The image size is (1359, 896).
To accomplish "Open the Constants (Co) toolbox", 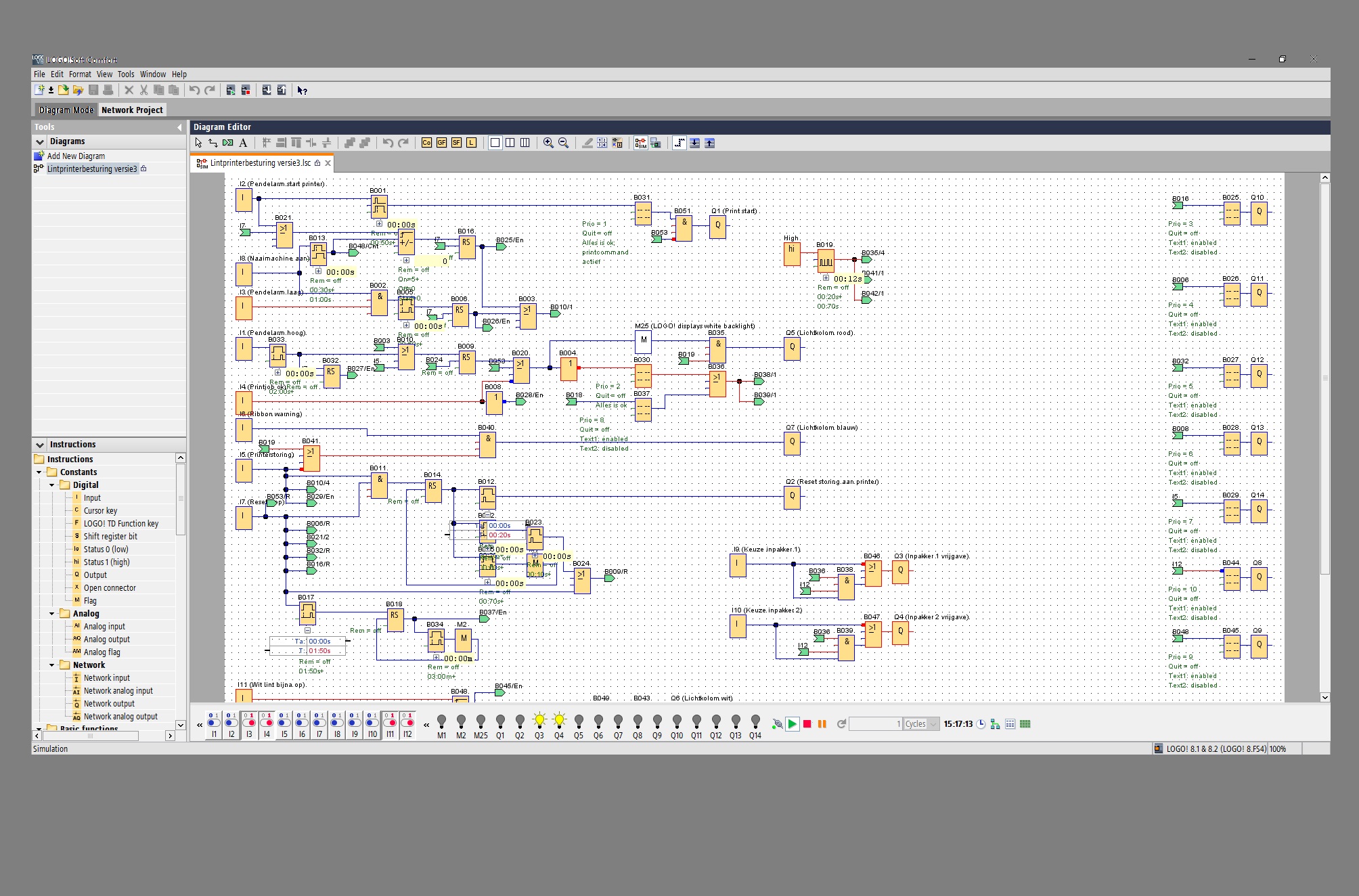I will click(426, 143).
